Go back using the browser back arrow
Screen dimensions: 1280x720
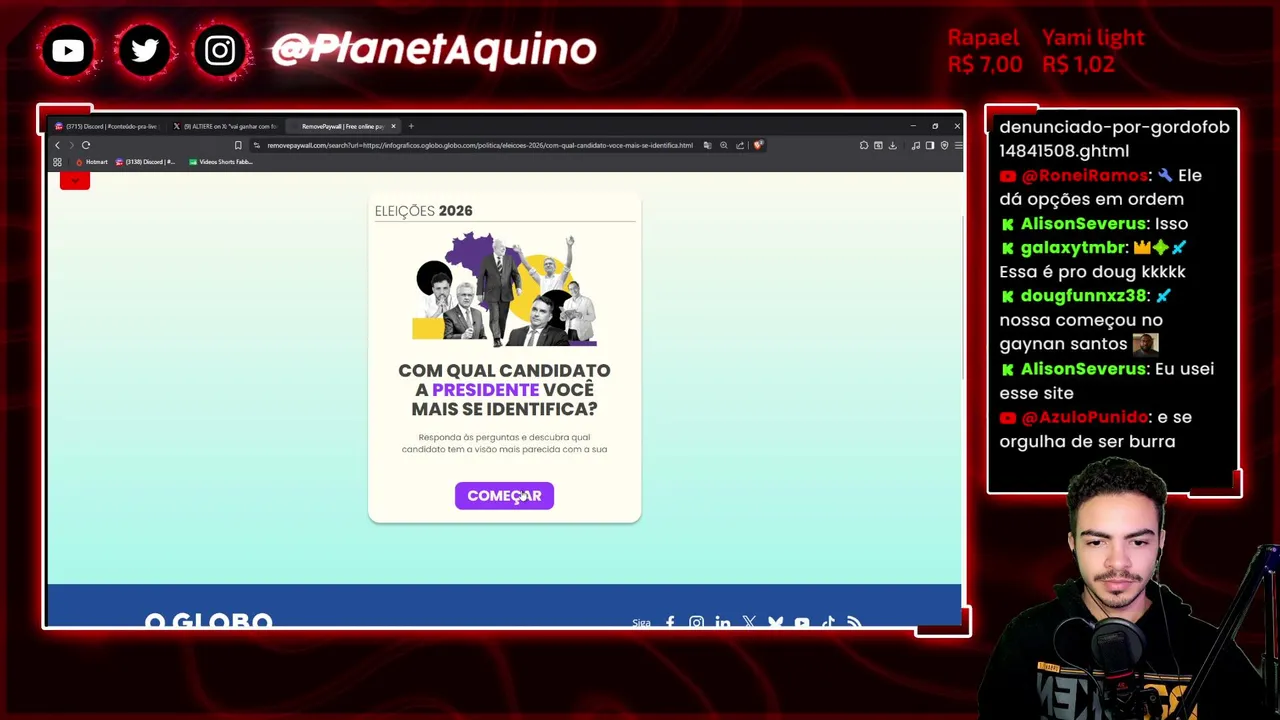[57, 145]
